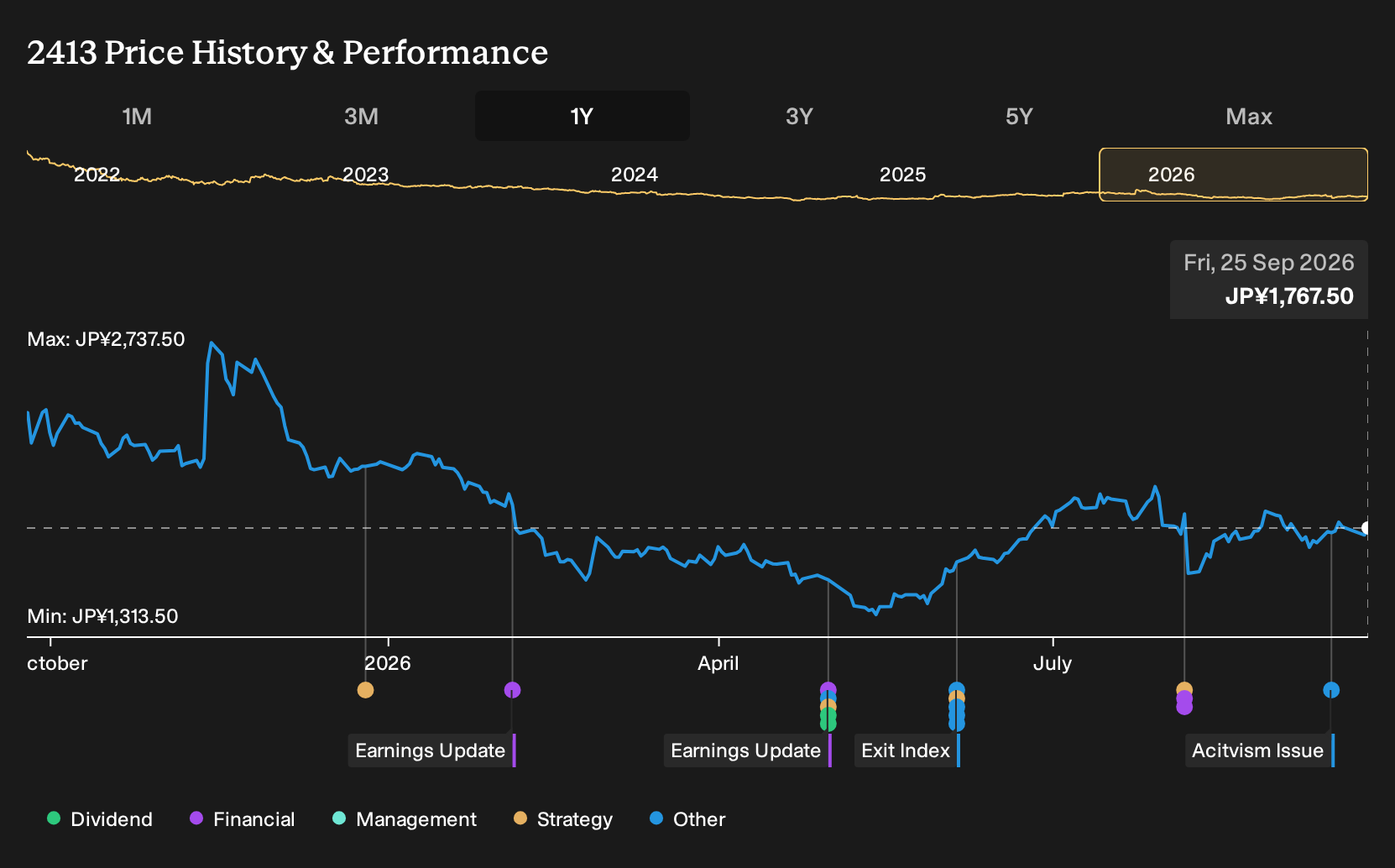Click 2023 on the overview timeline
Screen dimensions: 1395x868
click(x=365, y=175)
